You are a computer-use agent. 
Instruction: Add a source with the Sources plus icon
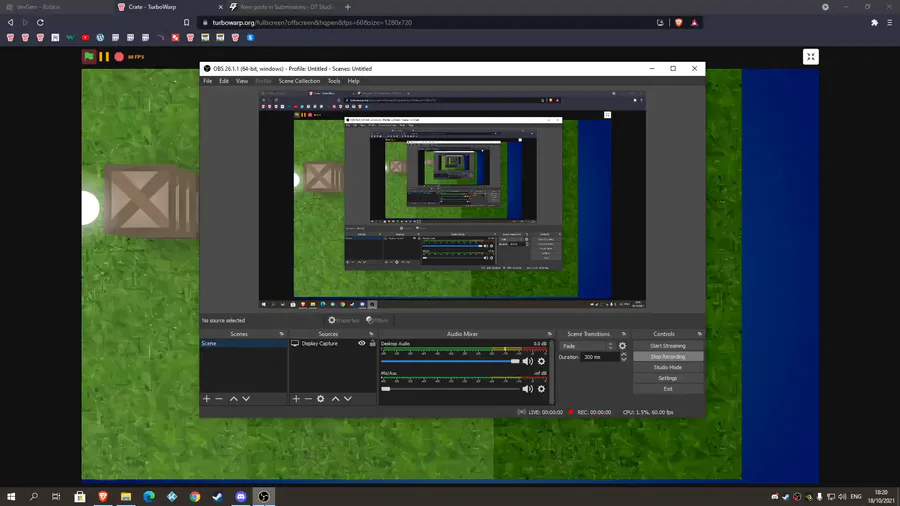coord(296,398)
